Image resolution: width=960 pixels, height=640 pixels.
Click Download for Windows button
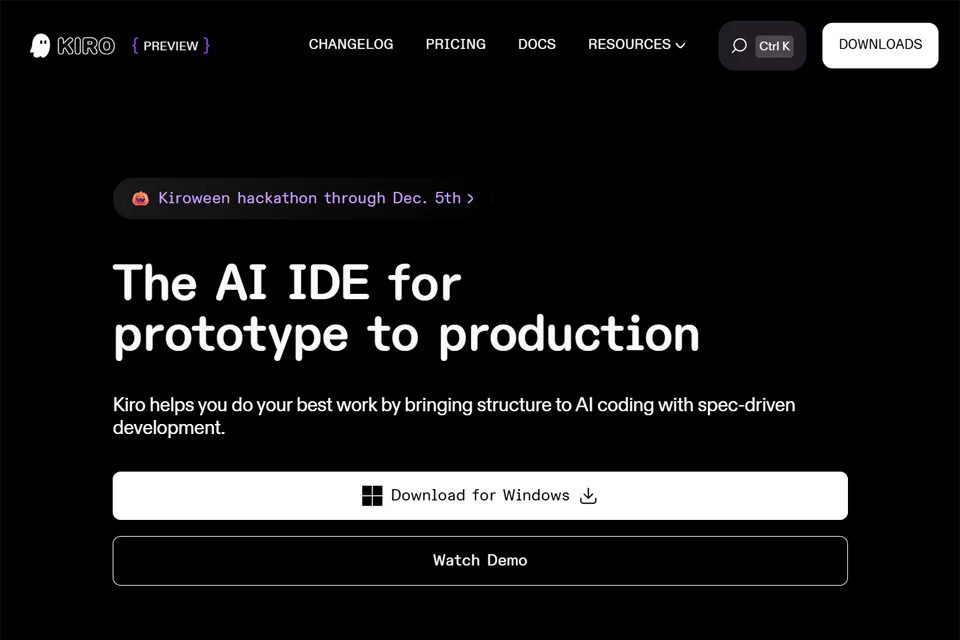click(480, 495)
